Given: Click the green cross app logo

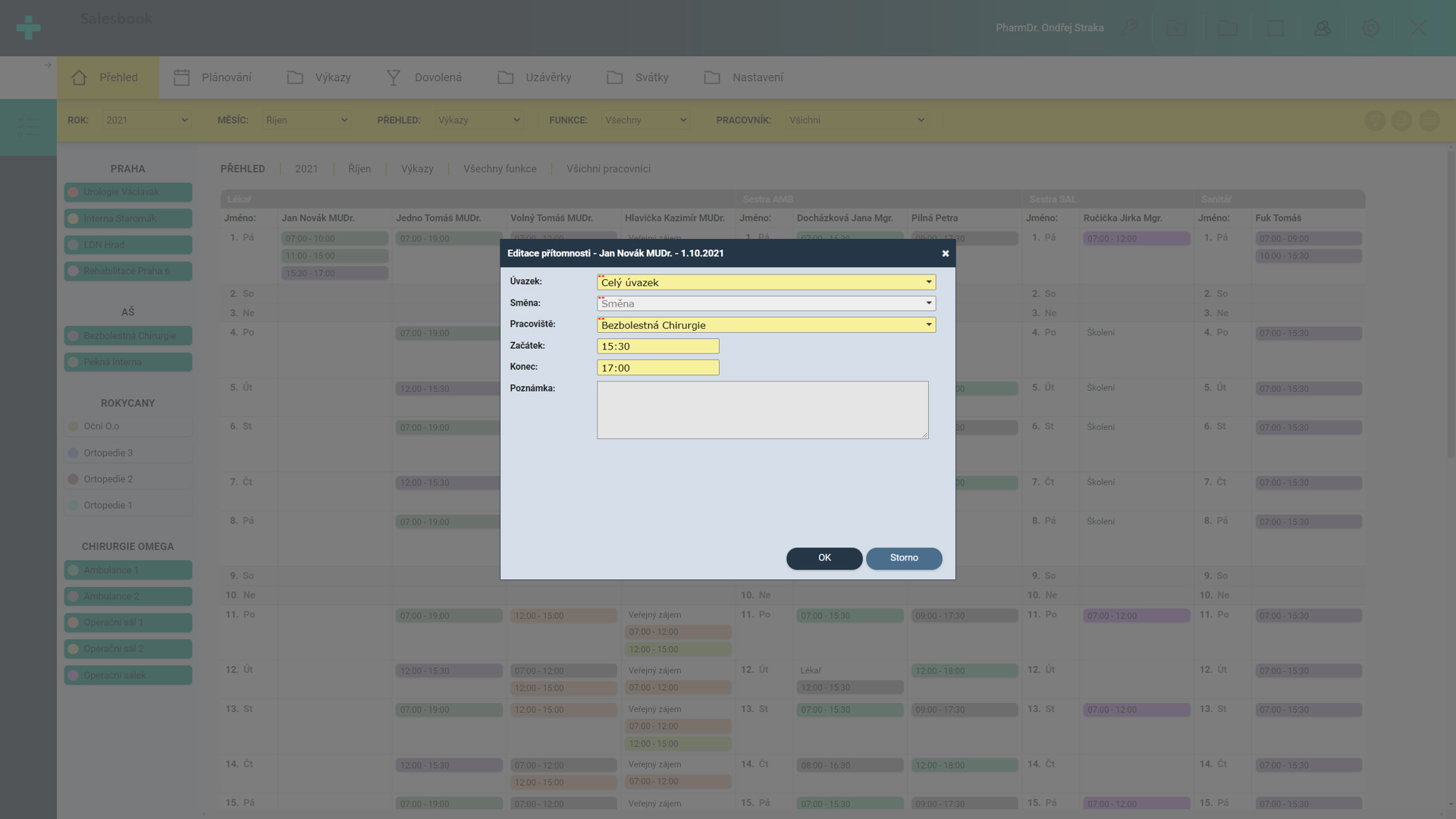Looking at the screenshot, I should [28, 28].
